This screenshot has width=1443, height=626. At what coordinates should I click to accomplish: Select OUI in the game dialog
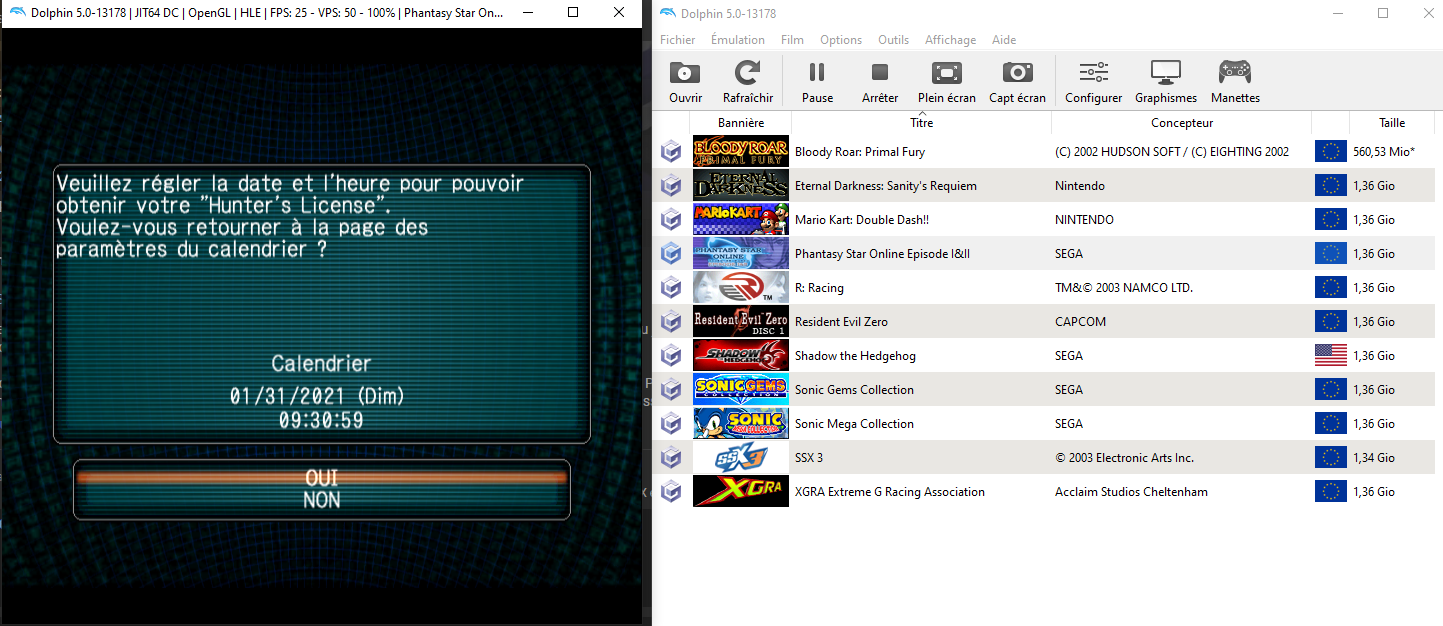[321, 478]
